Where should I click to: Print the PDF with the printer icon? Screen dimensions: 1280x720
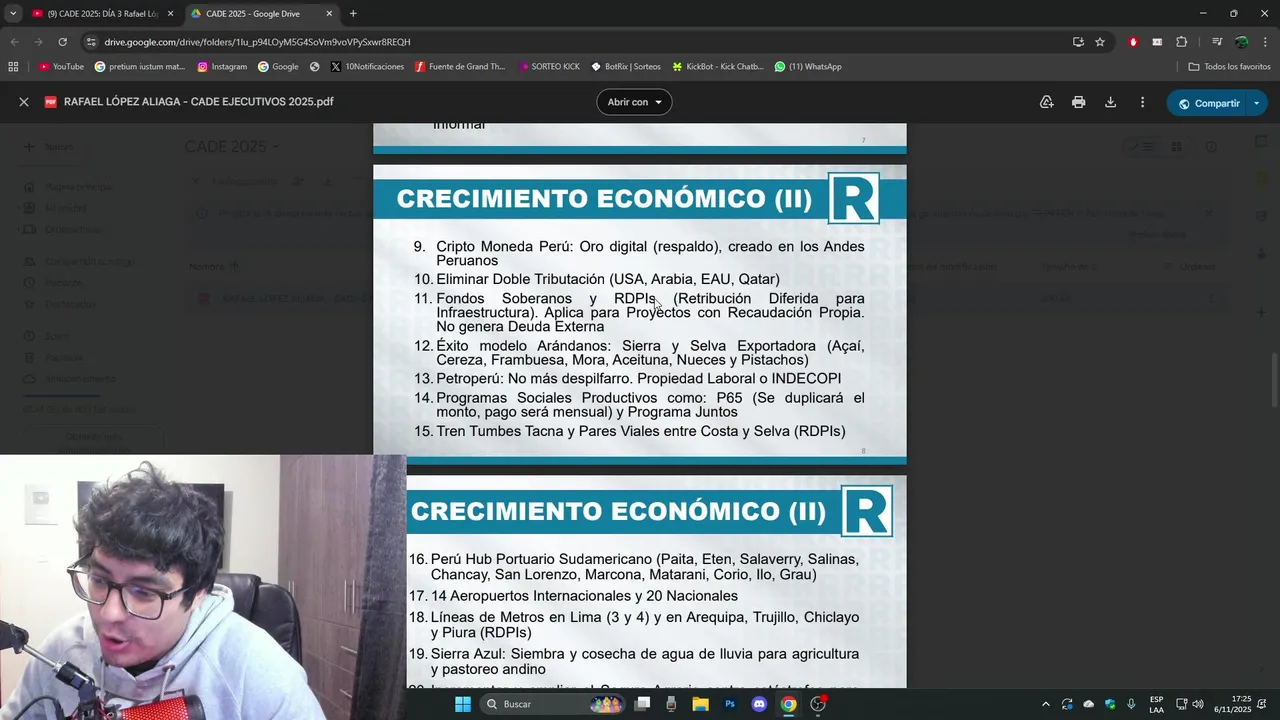pyautogui.click(x=1078, y=102)
